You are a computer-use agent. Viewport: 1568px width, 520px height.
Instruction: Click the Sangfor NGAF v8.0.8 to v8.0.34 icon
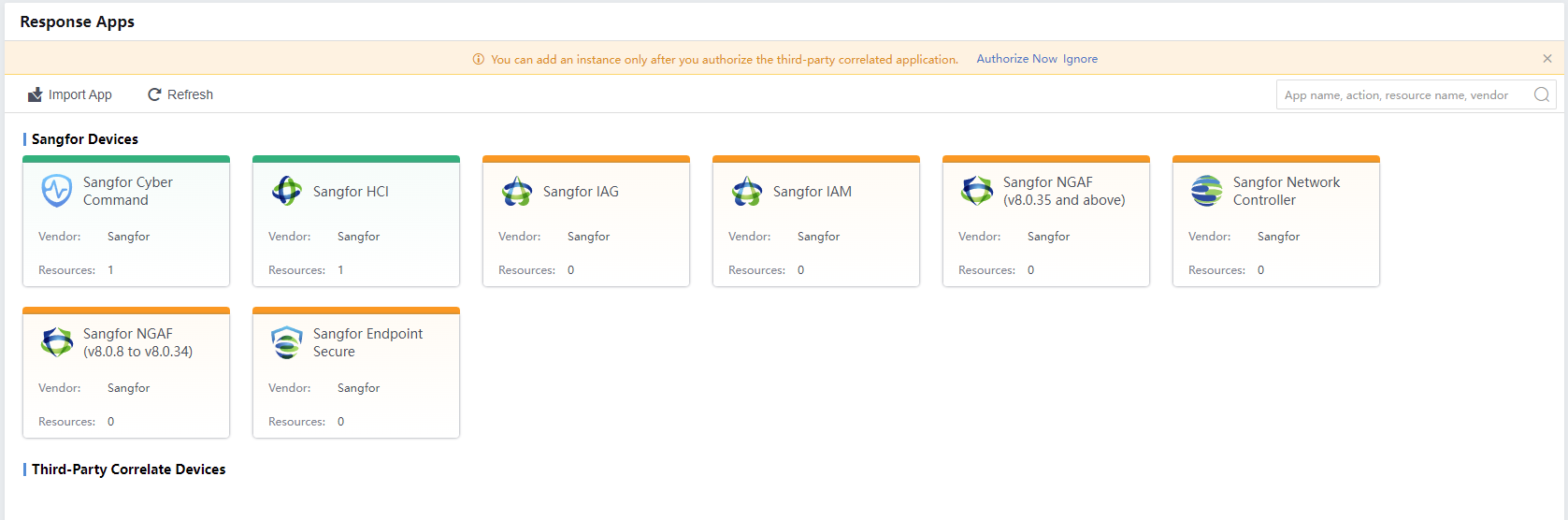click(x=57, y=342)
